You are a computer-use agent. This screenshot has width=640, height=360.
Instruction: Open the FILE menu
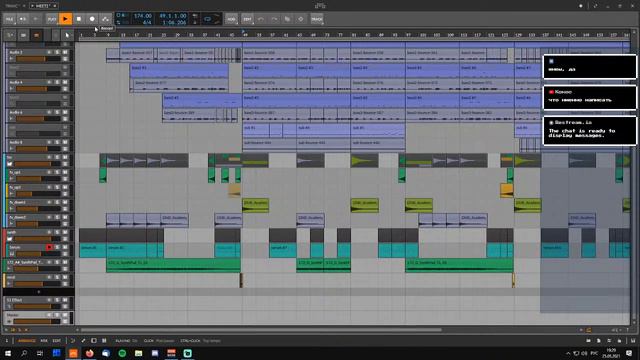pyautogui.click(x=9, y=19)
